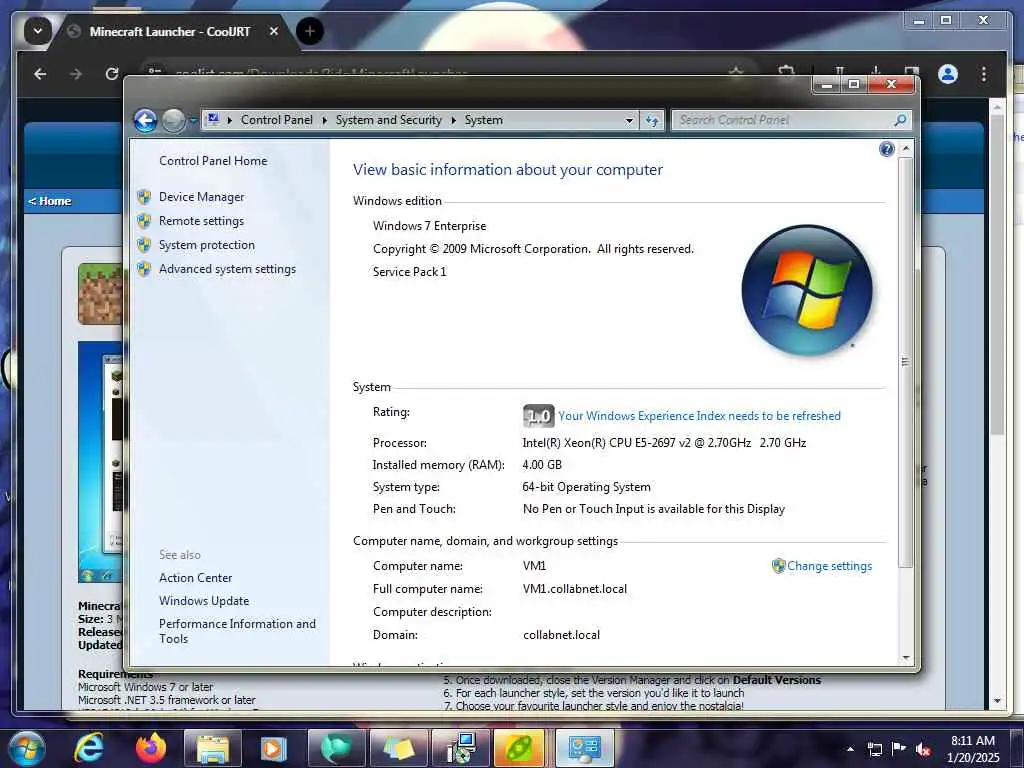Reload the browser page
Image resolution: width=1024 pixels, height=768 pixels.
point(112,74)
